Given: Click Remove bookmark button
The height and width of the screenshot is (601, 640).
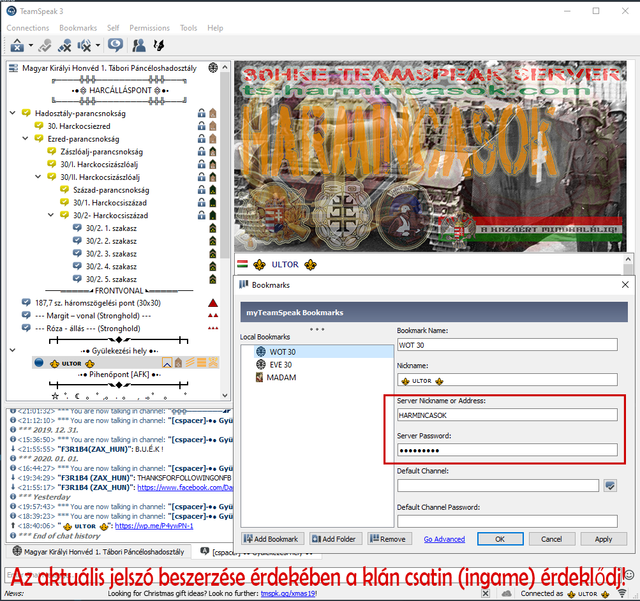Looking at the screenshot, I should point(389,539).
